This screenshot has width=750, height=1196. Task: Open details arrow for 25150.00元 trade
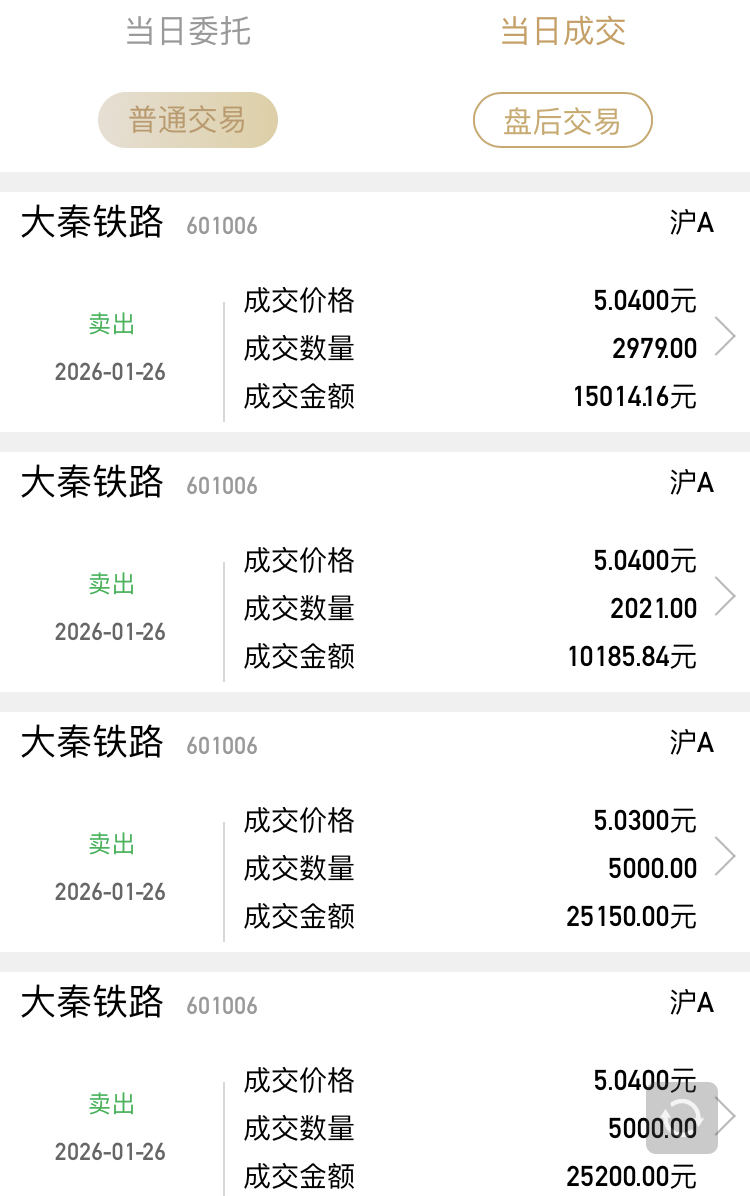(725, 857)
